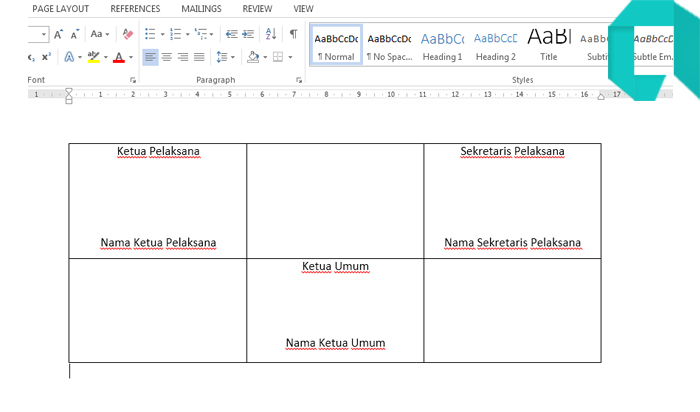Decrease font size with Shrink Font icon
This screenshot has width=700, height=412.
click(x=75, y=34)
